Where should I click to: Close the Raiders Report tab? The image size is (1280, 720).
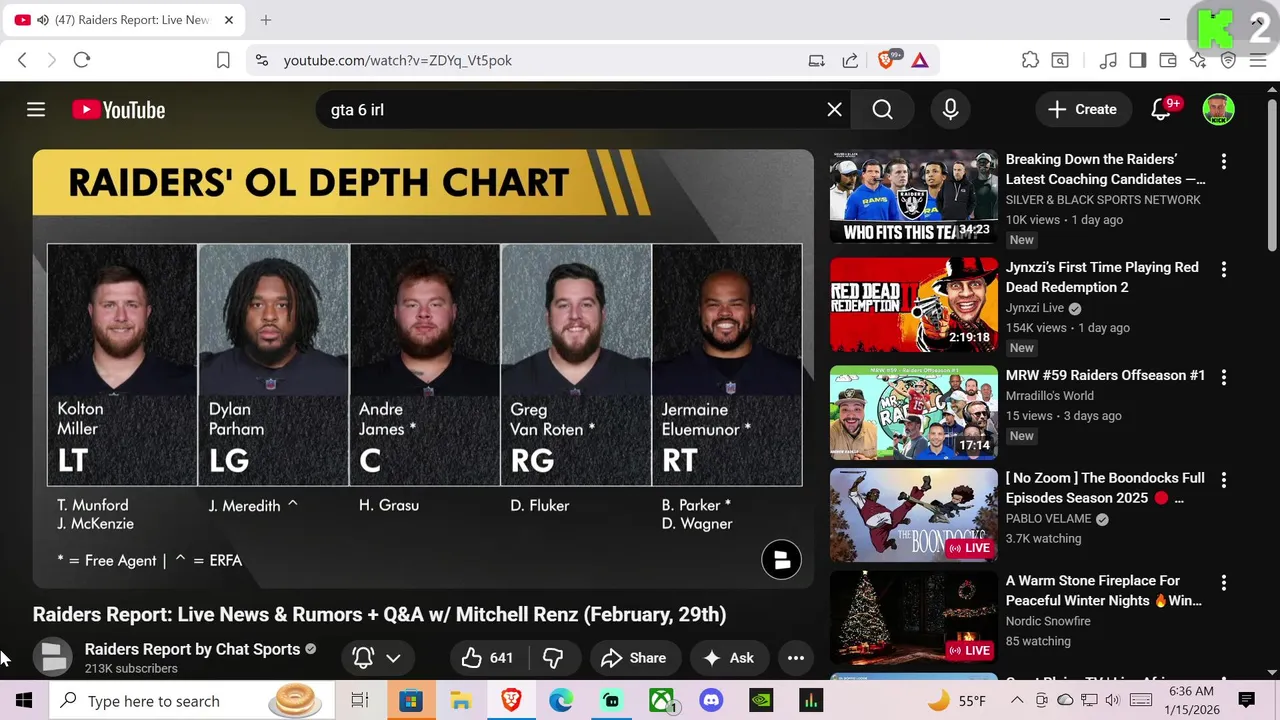tap(229, 20)
